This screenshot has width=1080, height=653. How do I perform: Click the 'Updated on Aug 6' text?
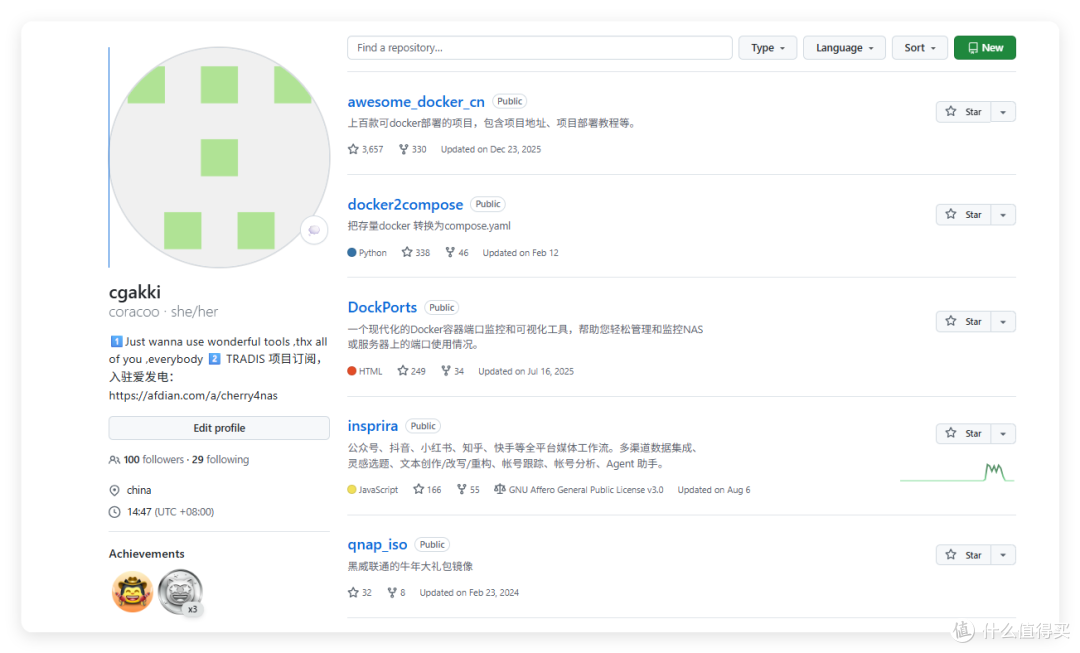pyautogui.click(x=714, y=490)
